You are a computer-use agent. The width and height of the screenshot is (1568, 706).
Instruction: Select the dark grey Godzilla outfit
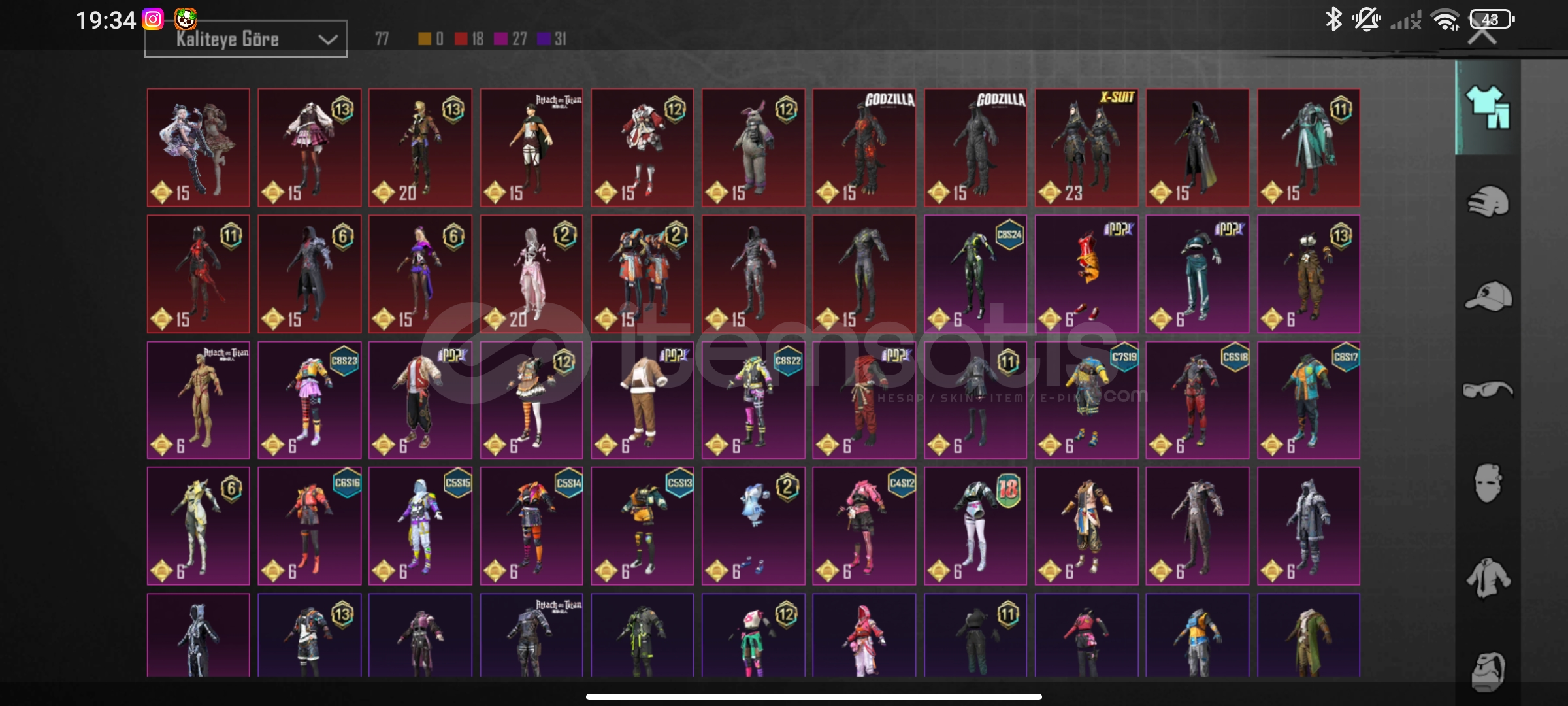click(x=975, y=148)
